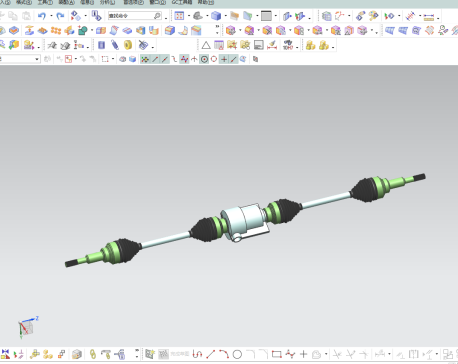Click the gray background rectangle icon
This screenshot has height=364, width=458.
266,16
